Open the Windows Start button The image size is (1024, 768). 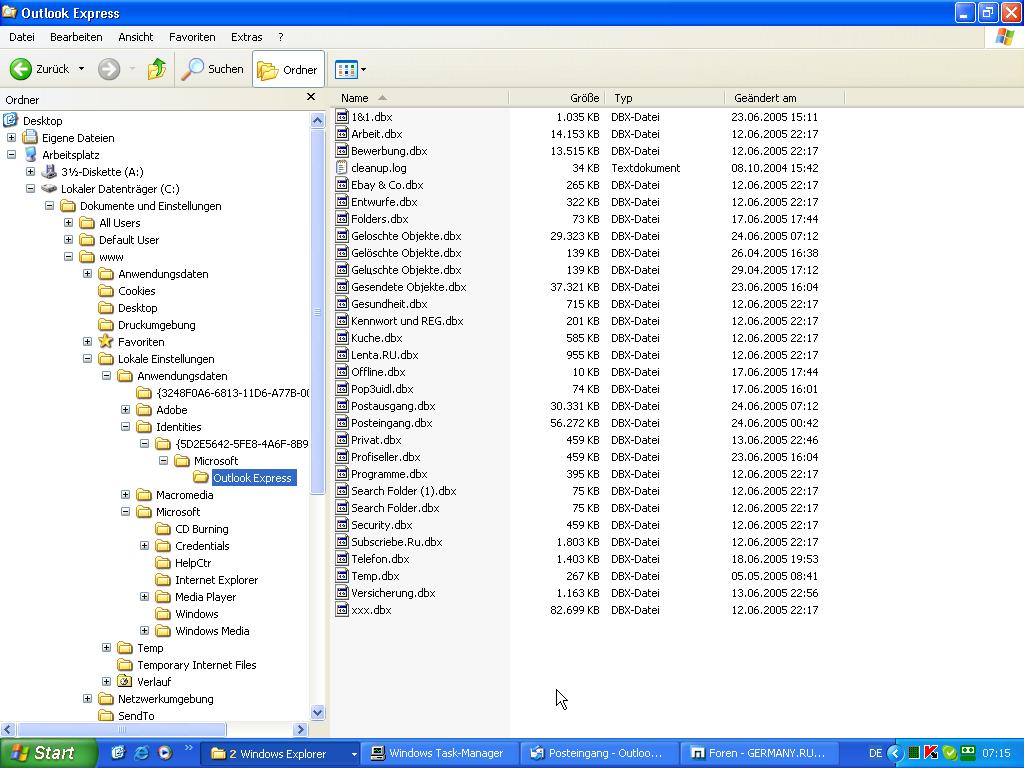(47, 753)
